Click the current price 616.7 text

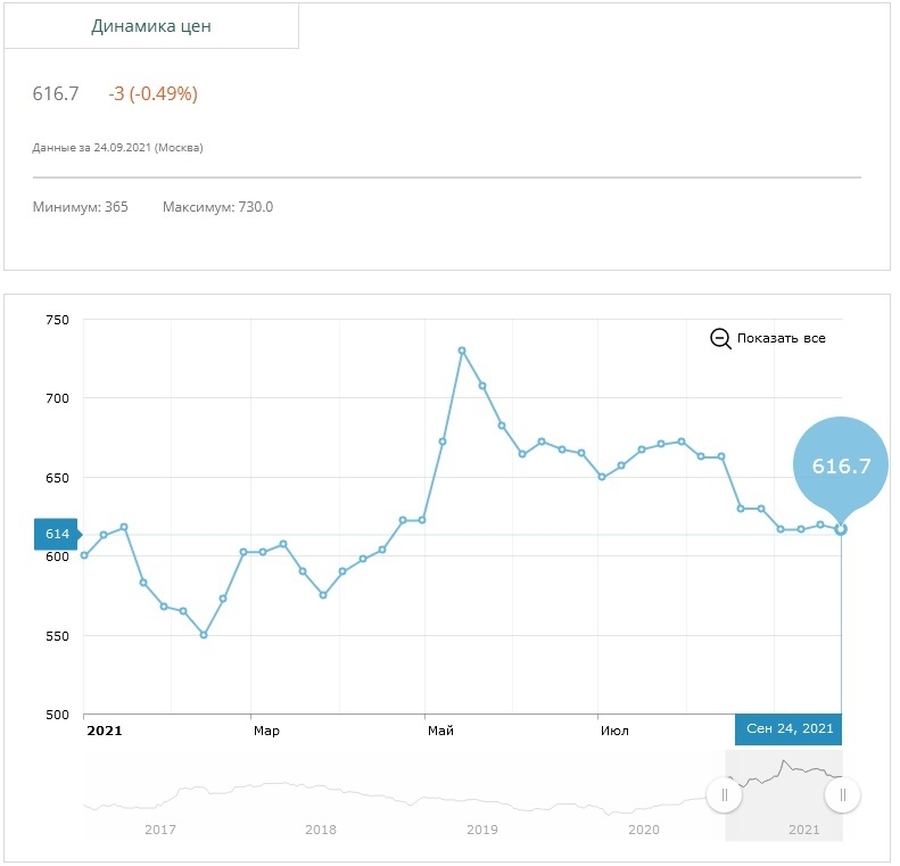tap(56, 94)
